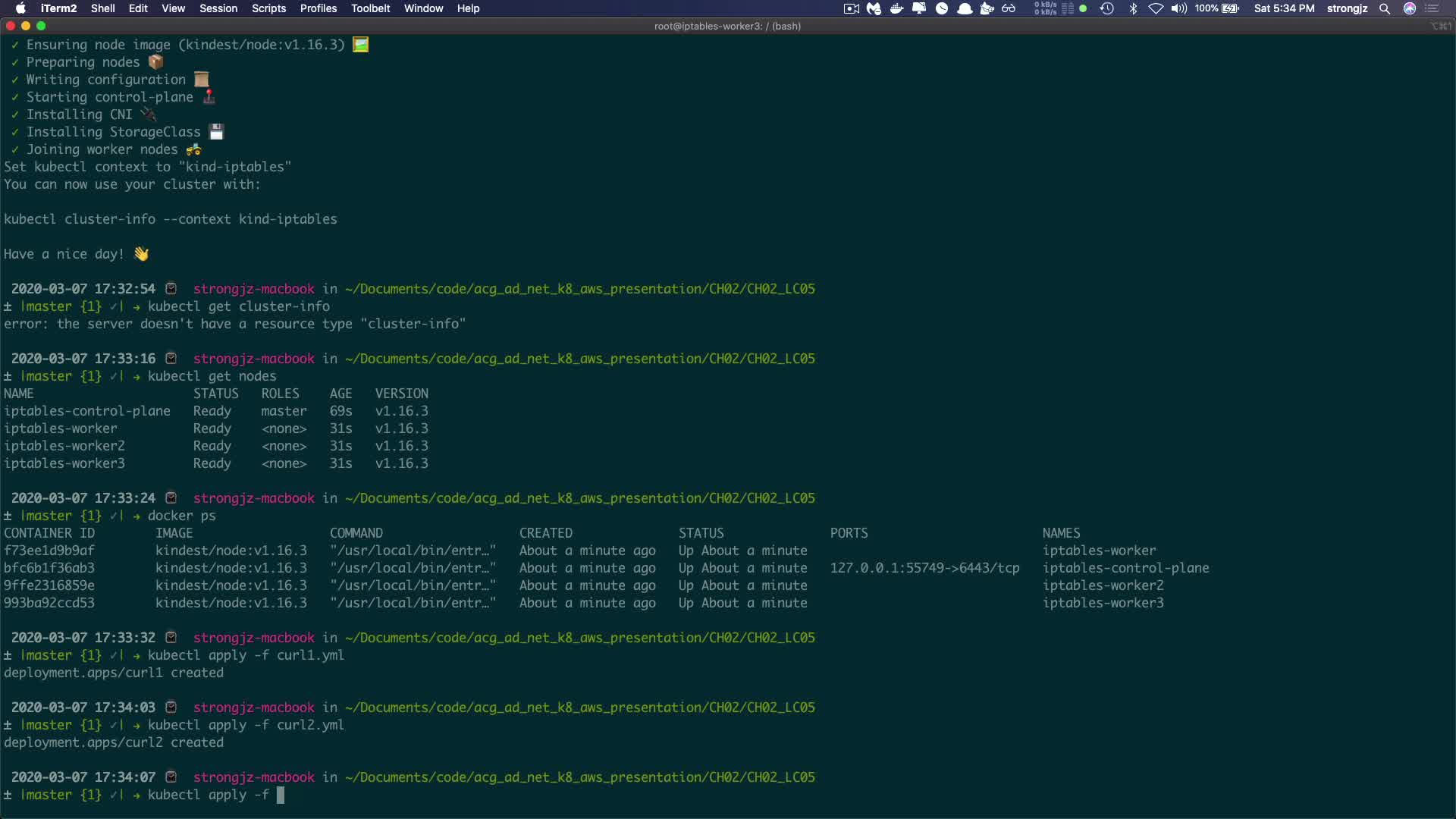Screen dimensions: 1456x819
Task: Open Notification Center list icon
Action: 1432,8
